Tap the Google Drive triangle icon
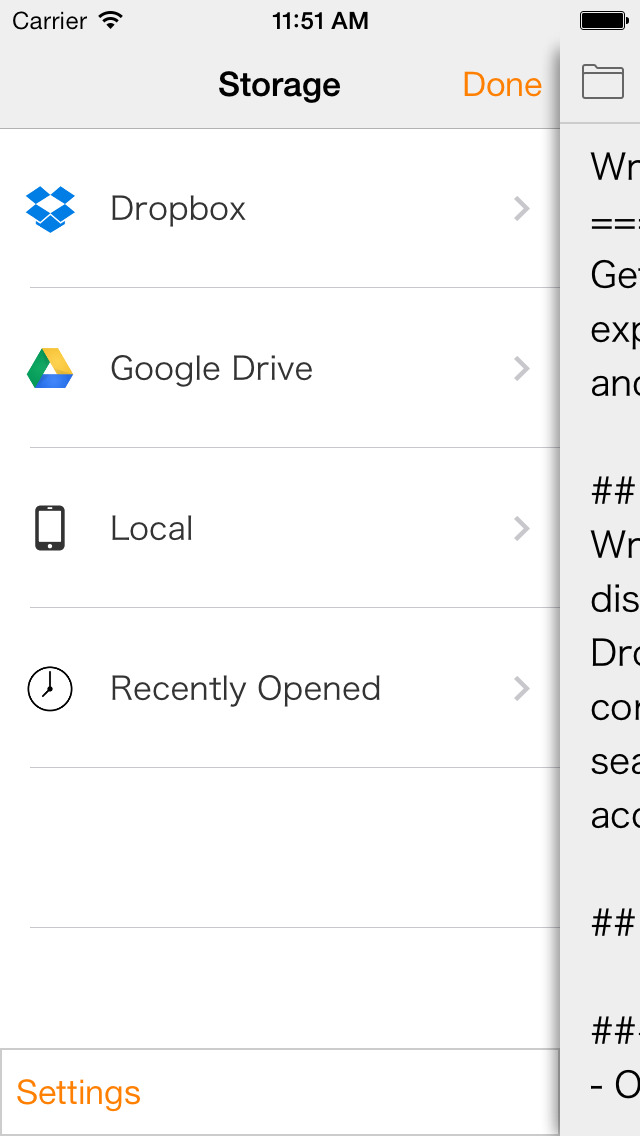The height and width of the screenshot is (1136, 640). tap(50, 369)
